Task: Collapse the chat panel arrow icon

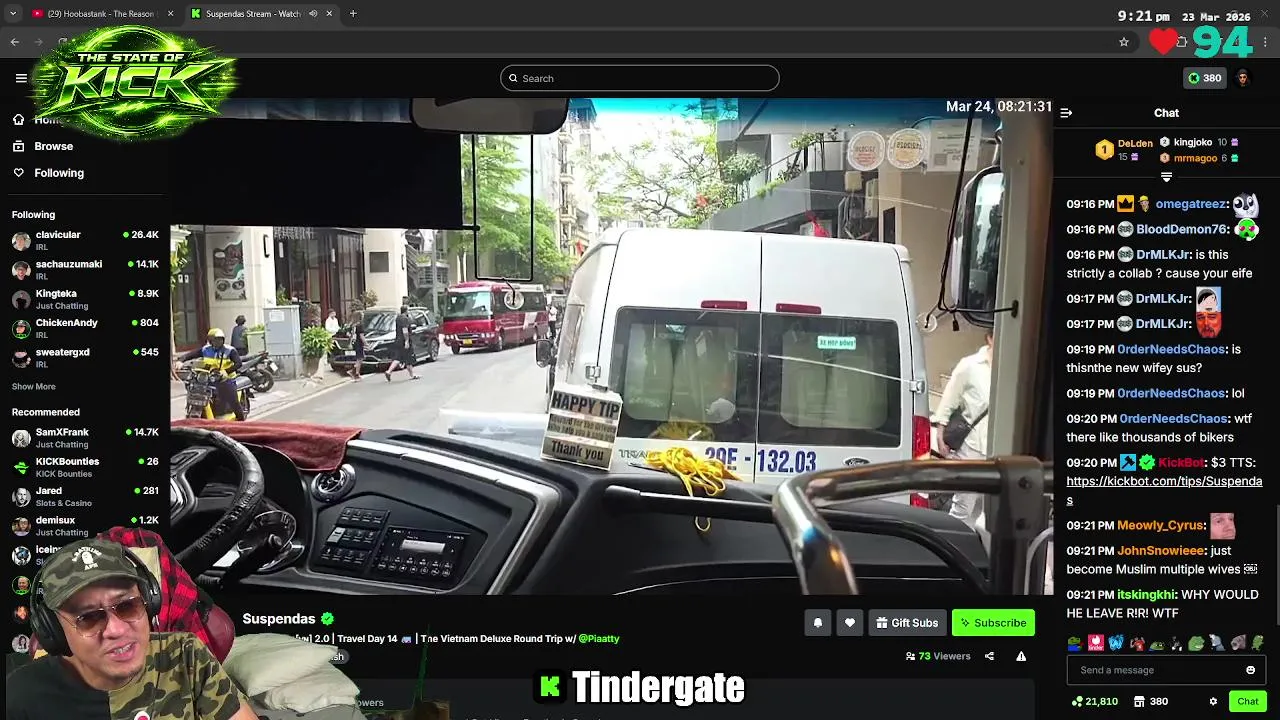Action: 1066,113
